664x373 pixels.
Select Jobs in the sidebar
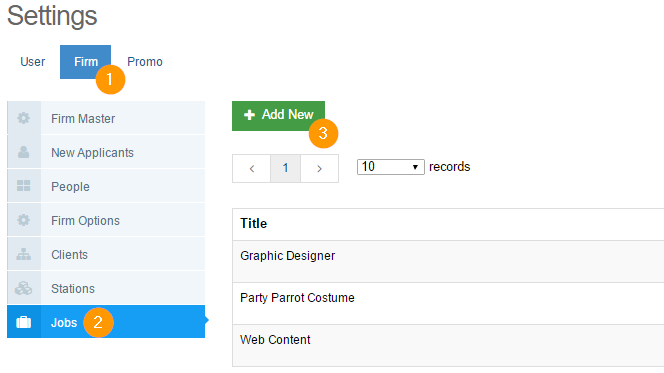pyautogui.click(x=106, y=322)
